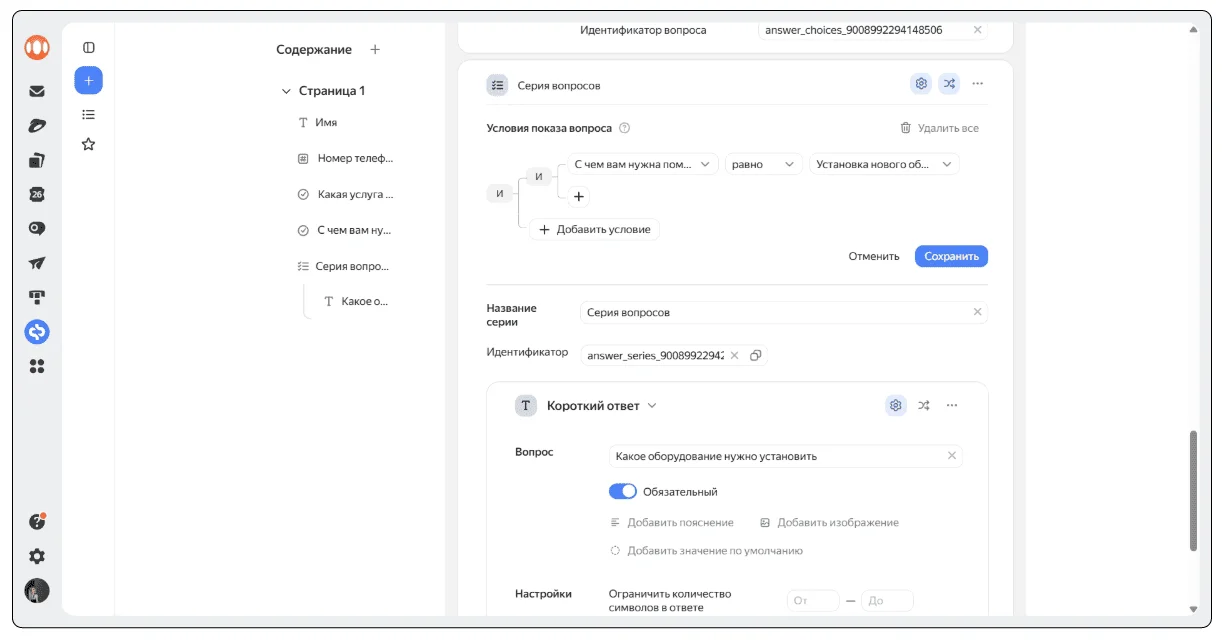Click Добавить значение по умолчанию link
This screenshot has width=1222, height=643.
tap(706, 550)
